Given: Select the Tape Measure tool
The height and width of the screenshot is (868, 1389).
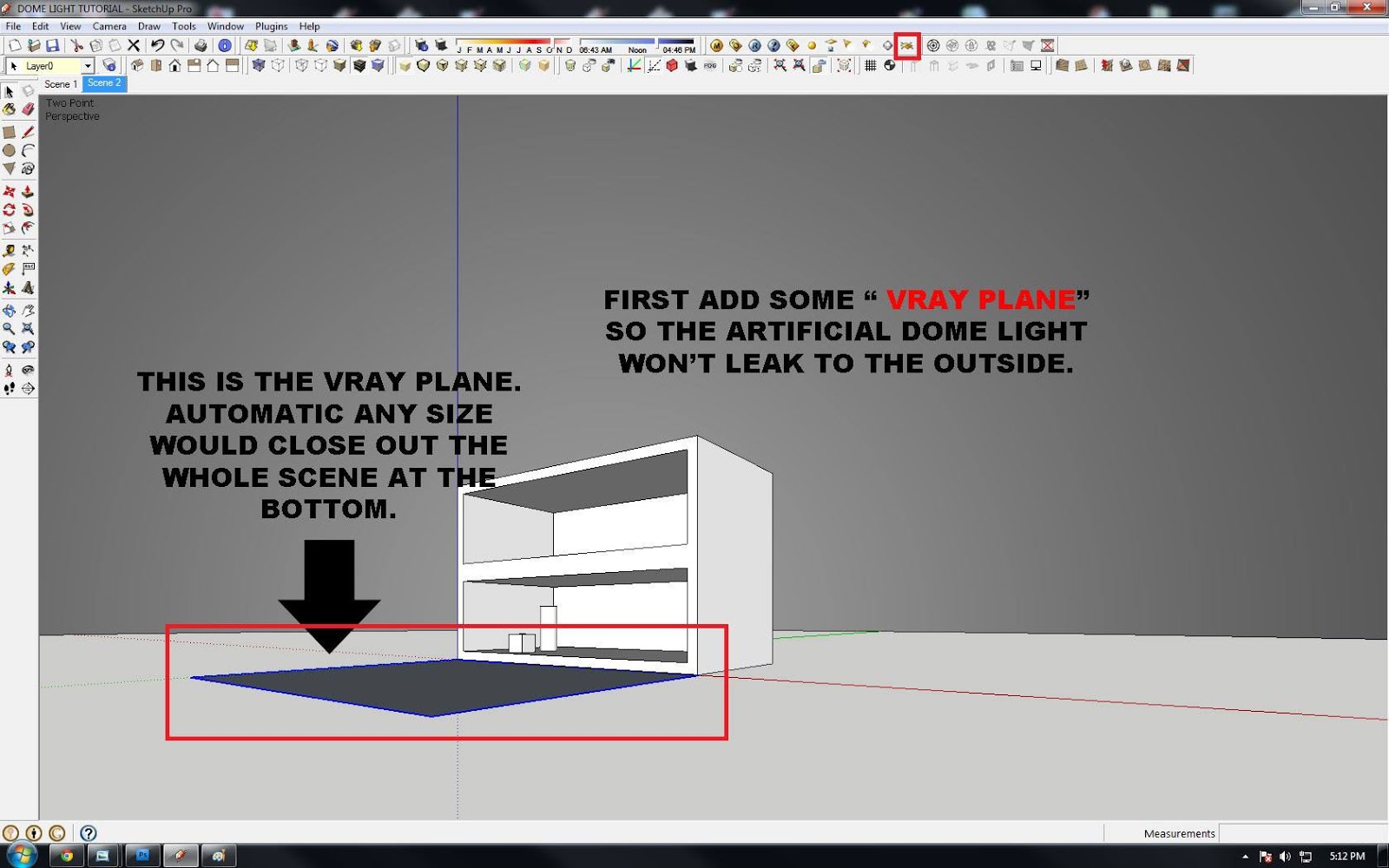Looking at the screenshot, I should 9,251.
